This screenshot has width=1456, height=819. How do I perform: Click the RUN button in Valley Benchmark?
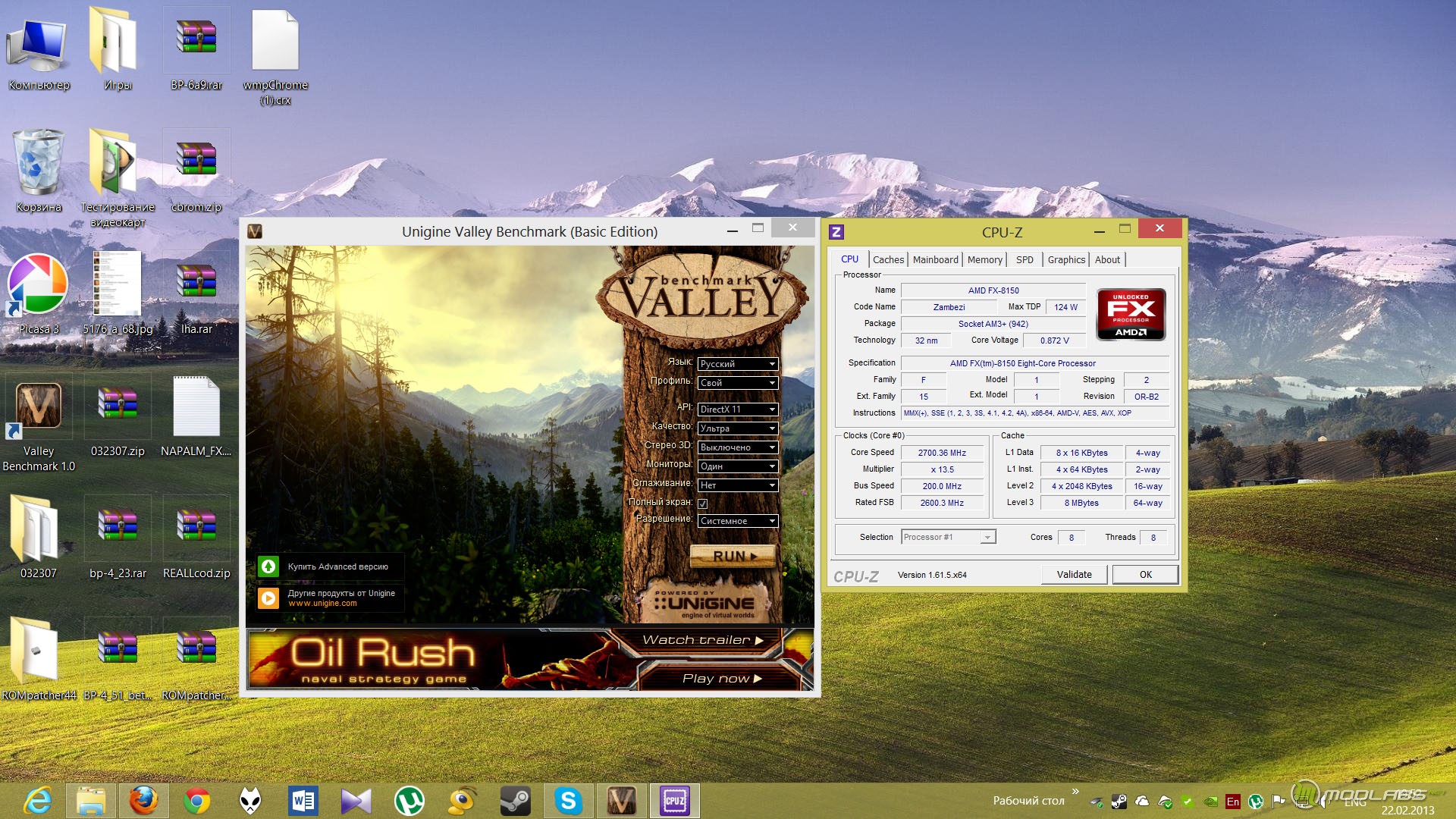(x=733, y=556)
